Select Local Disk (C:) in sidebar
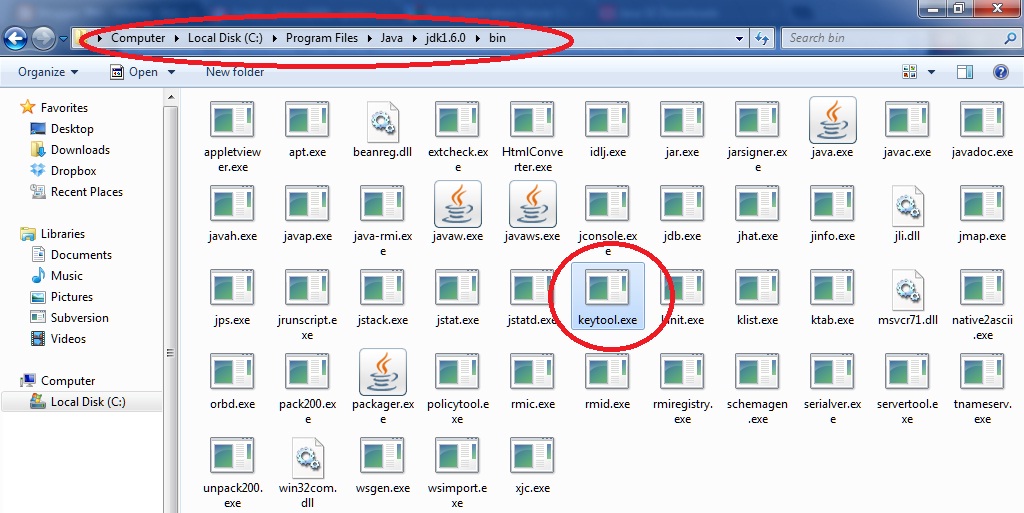The height and width of the screenshot is (513, 1024). click(x=82, y=401)
